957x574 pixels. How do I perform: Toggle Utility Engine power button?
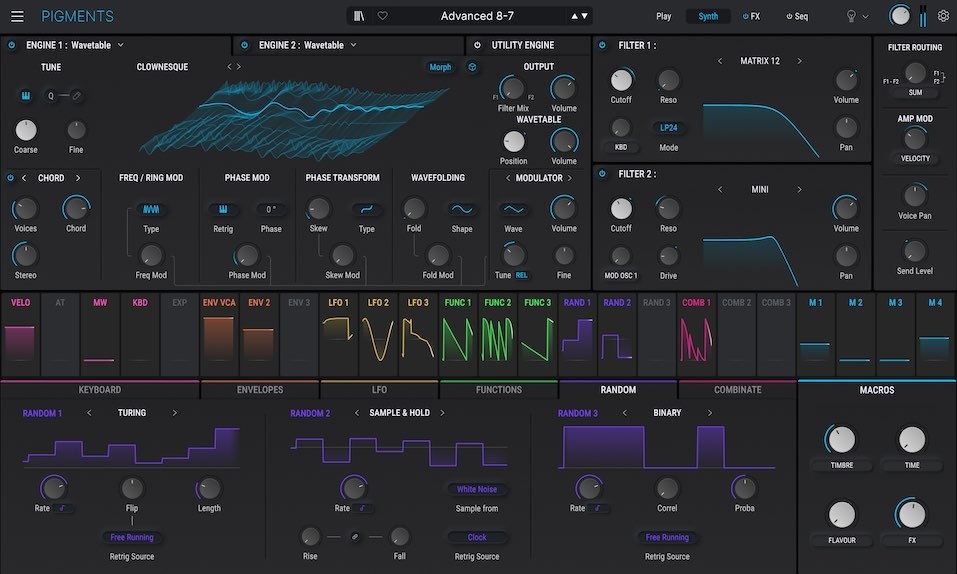point(477,45)
